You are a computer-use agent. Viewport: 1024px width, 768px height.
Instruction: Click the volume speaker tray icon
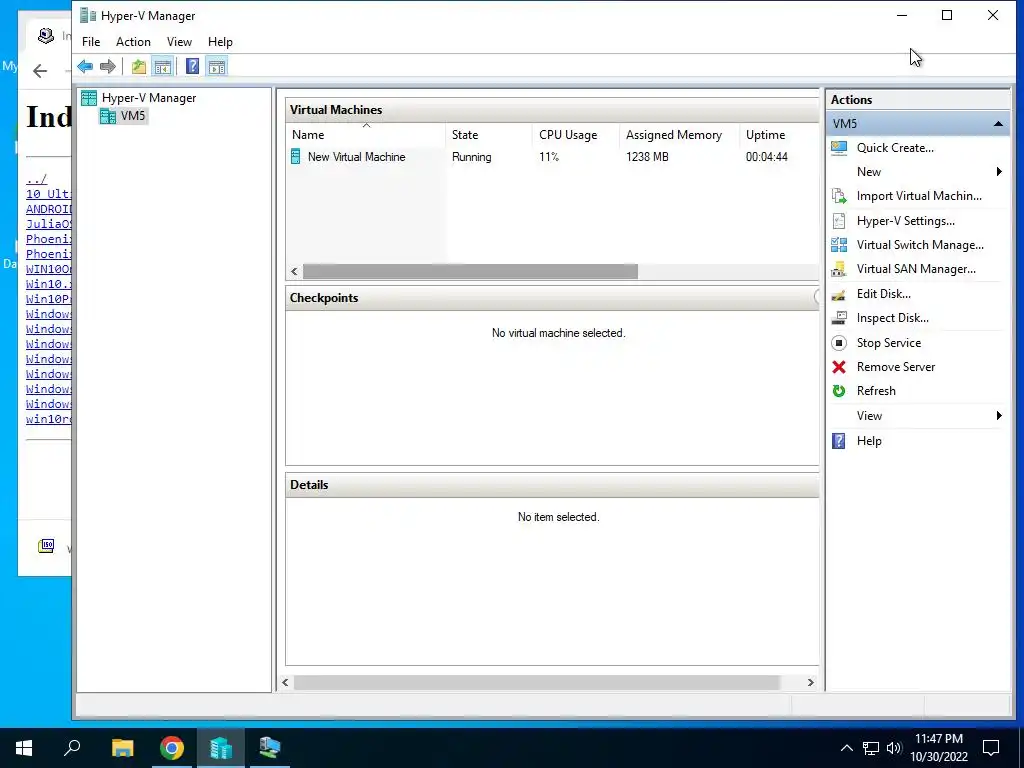(x=893, y=748)
